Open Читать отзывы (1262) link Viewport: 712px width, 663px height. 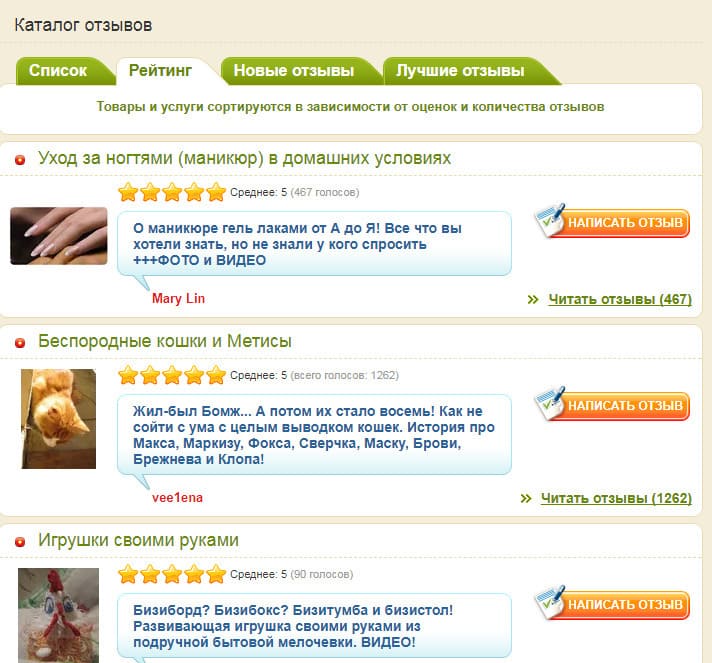click(x=616, y=498)
